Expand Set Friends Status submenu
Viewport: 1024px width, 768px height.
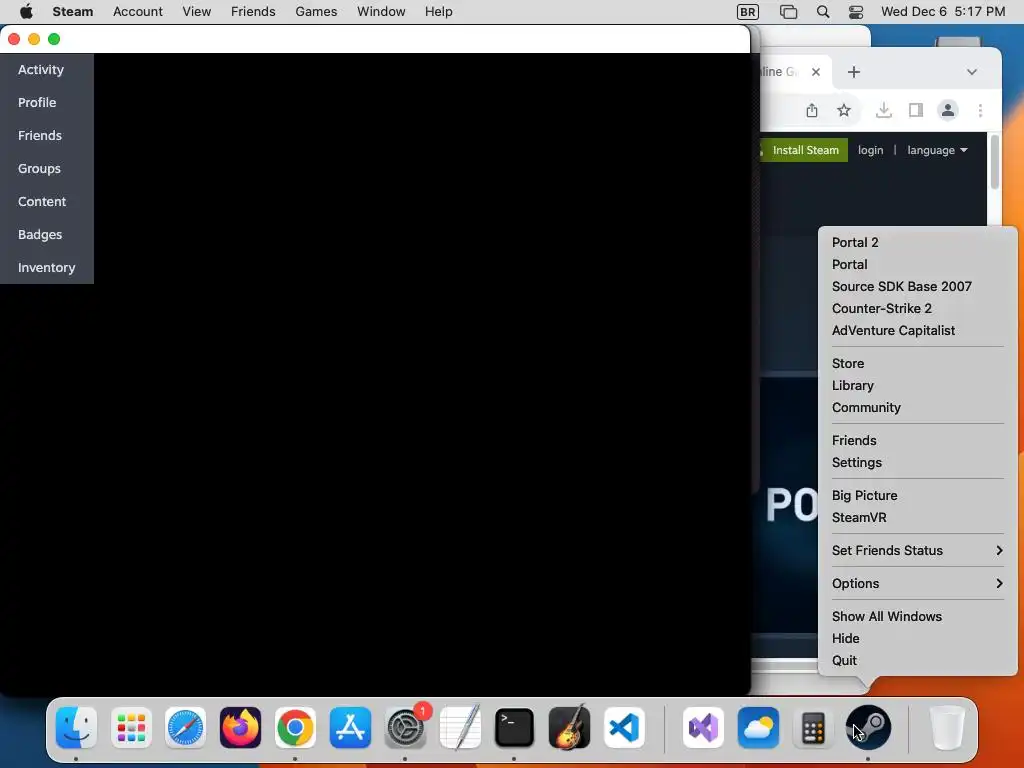[917, 551]
